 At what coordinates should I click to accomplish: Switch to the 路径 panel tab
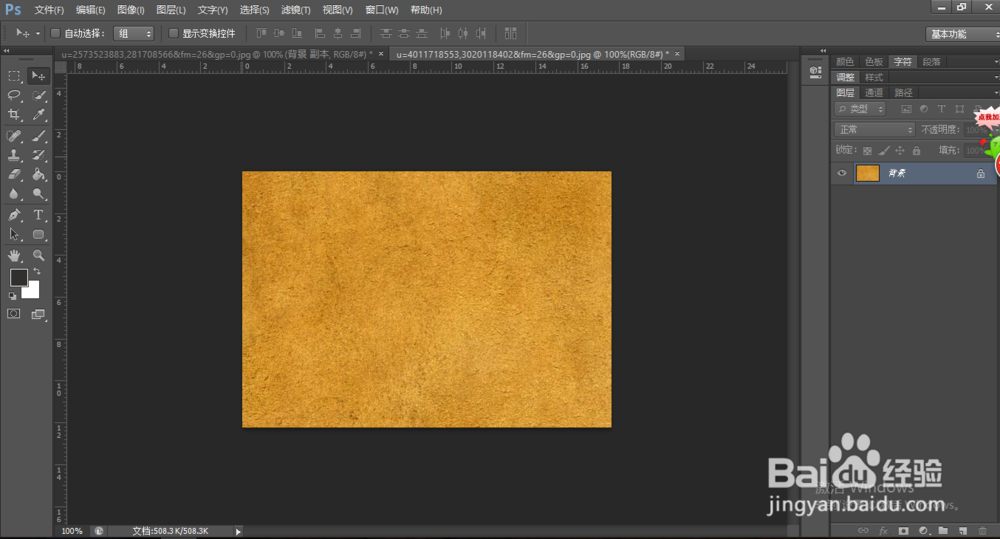click(903, 92)
